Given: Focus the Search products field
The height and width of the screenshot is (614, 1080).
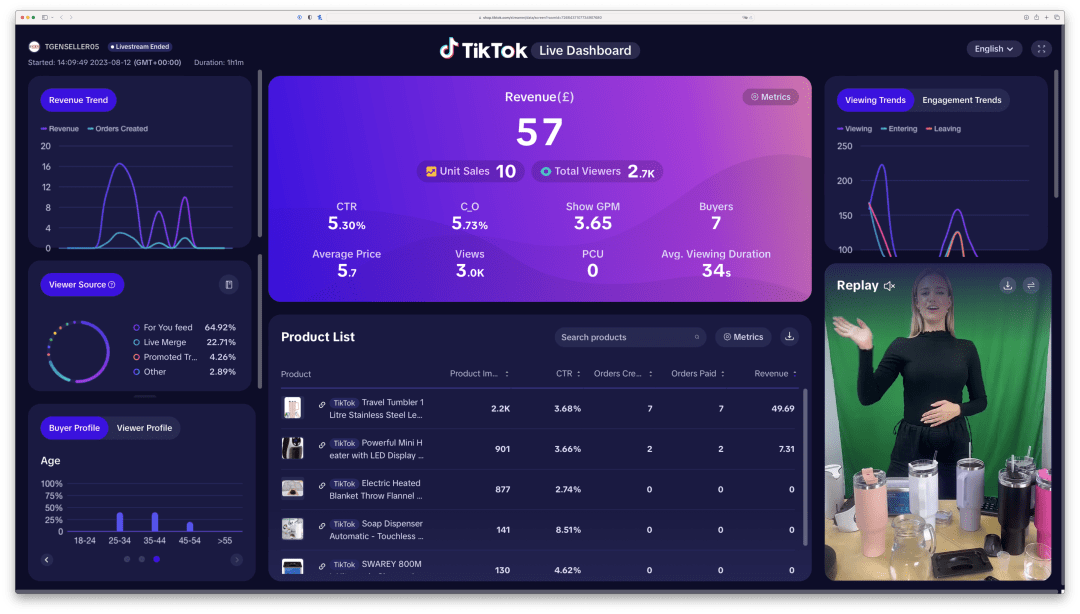Looking at the screenshot, I should pos(630,337).
